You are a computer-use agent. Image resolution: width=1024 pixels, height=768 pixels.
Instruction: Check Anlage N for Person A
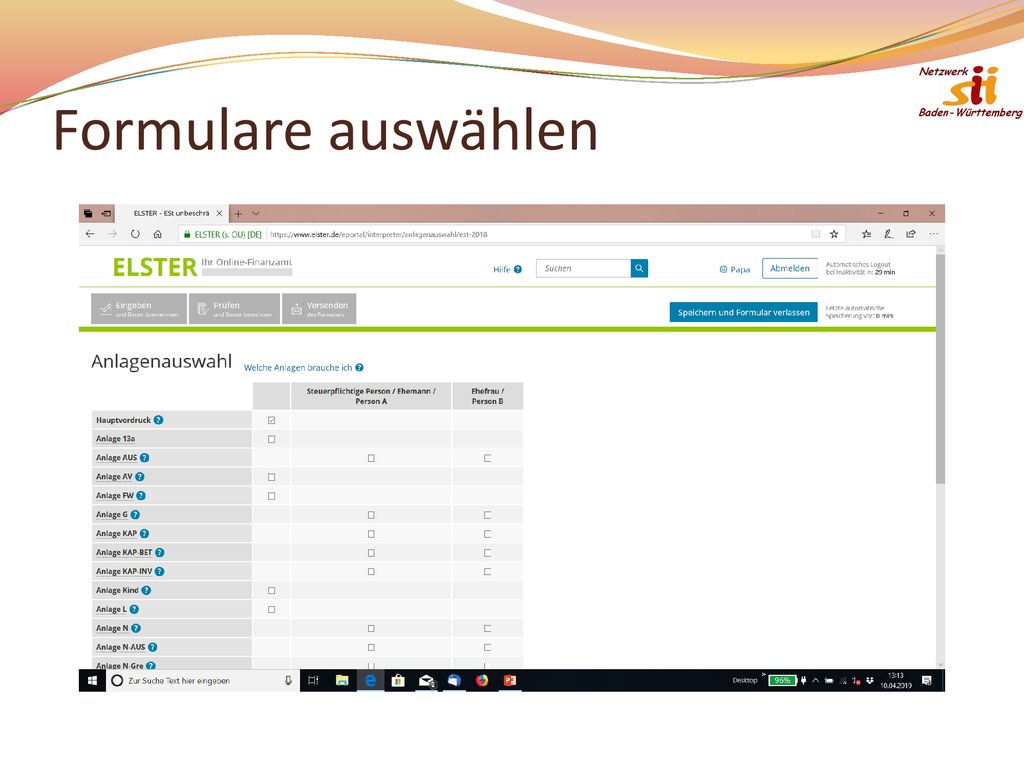(371, 628)
